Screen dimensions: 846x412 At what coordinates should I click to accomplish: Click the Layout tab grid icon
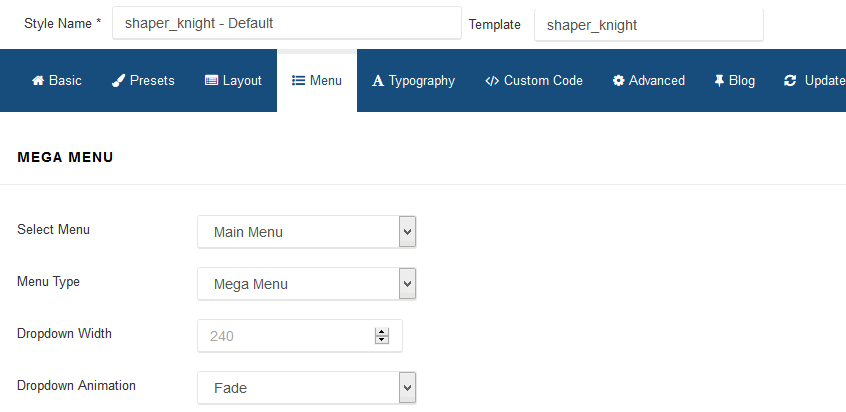coord(211,81)
